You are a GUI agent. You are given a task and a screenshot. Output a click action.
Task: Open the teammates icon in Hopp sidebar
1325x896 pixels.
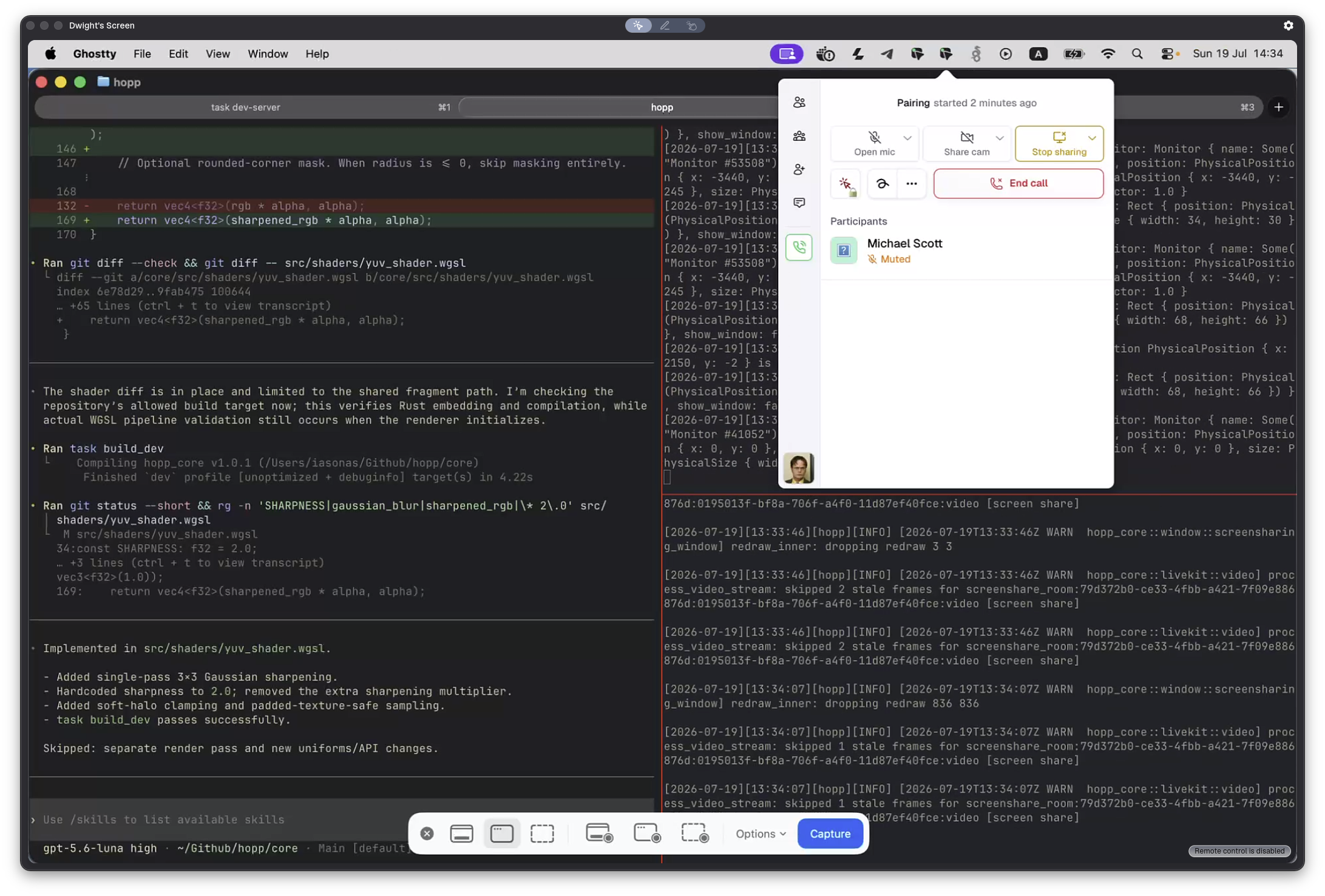(799, 103)
